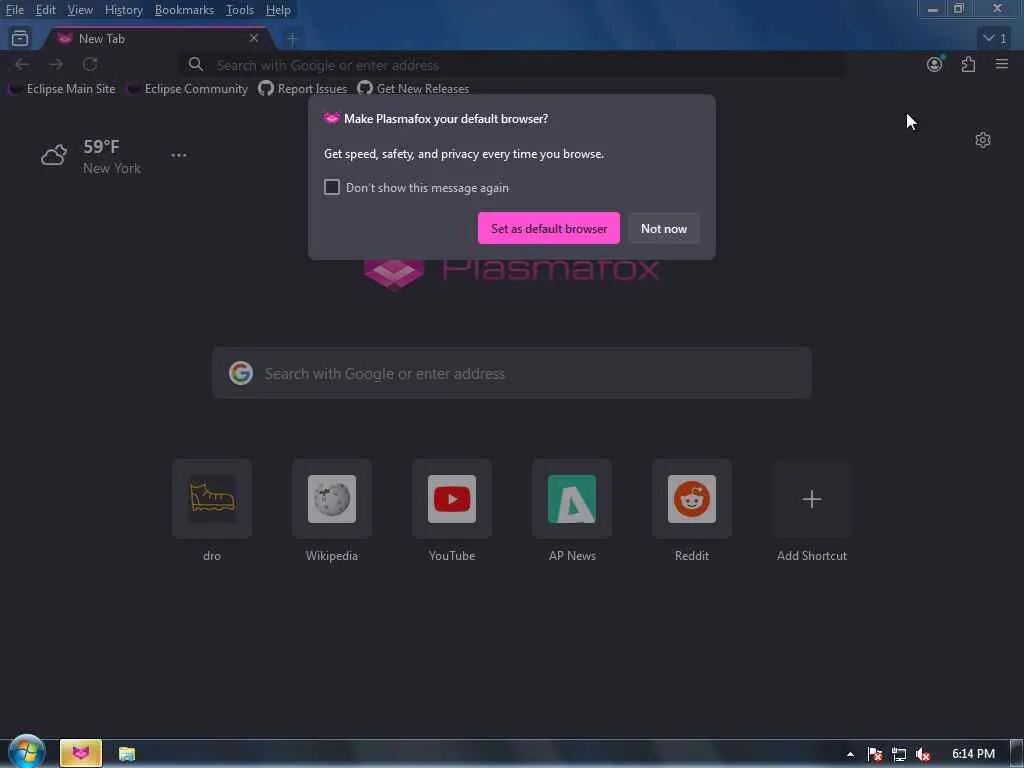The image size is (1024, 768).
Task: Go back using the back arrow
Action: click(22, 64)
